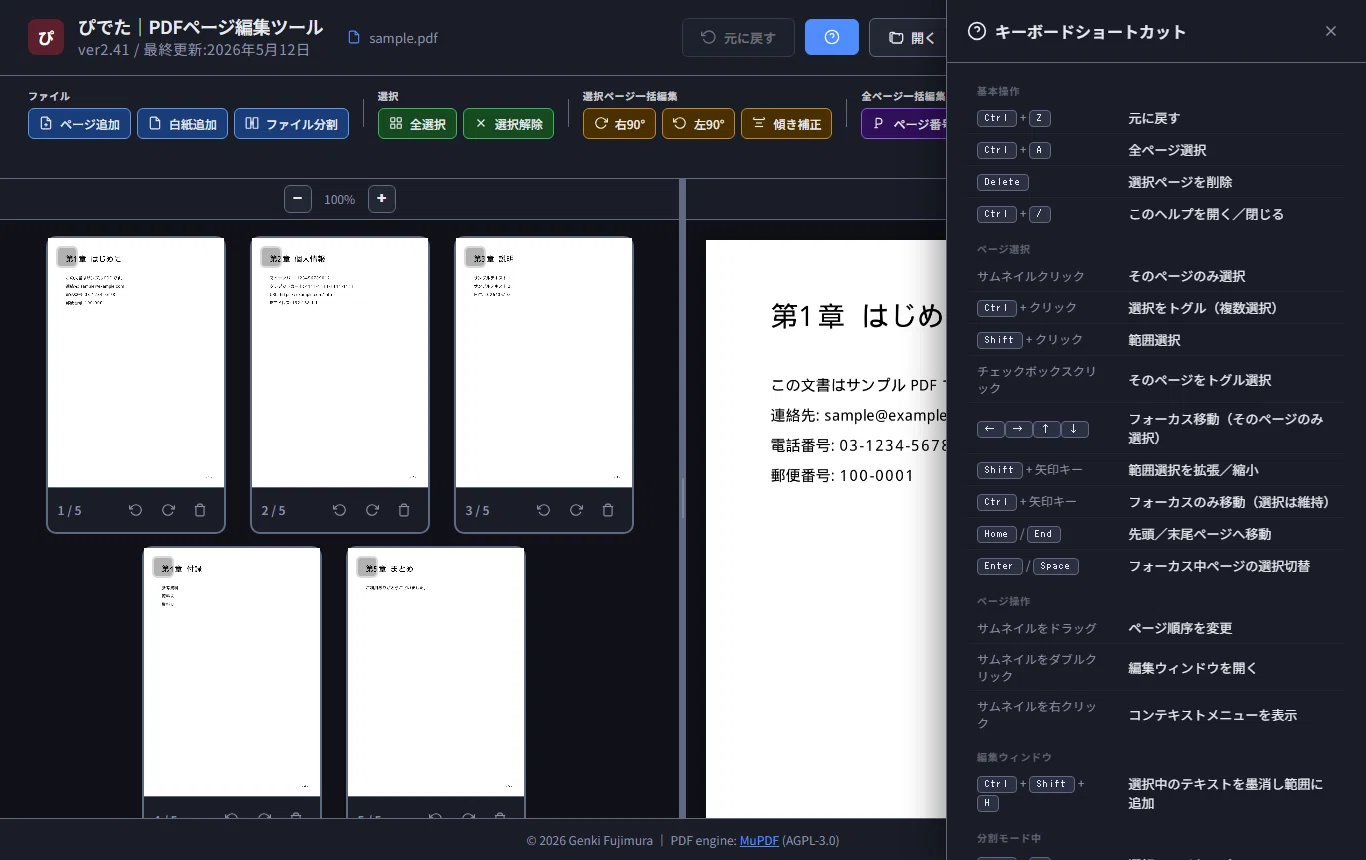Viewport: 1366px width, 860px height.
Task: Click the 第1章 はじめに preview heading
Action: tap(858, 316)
